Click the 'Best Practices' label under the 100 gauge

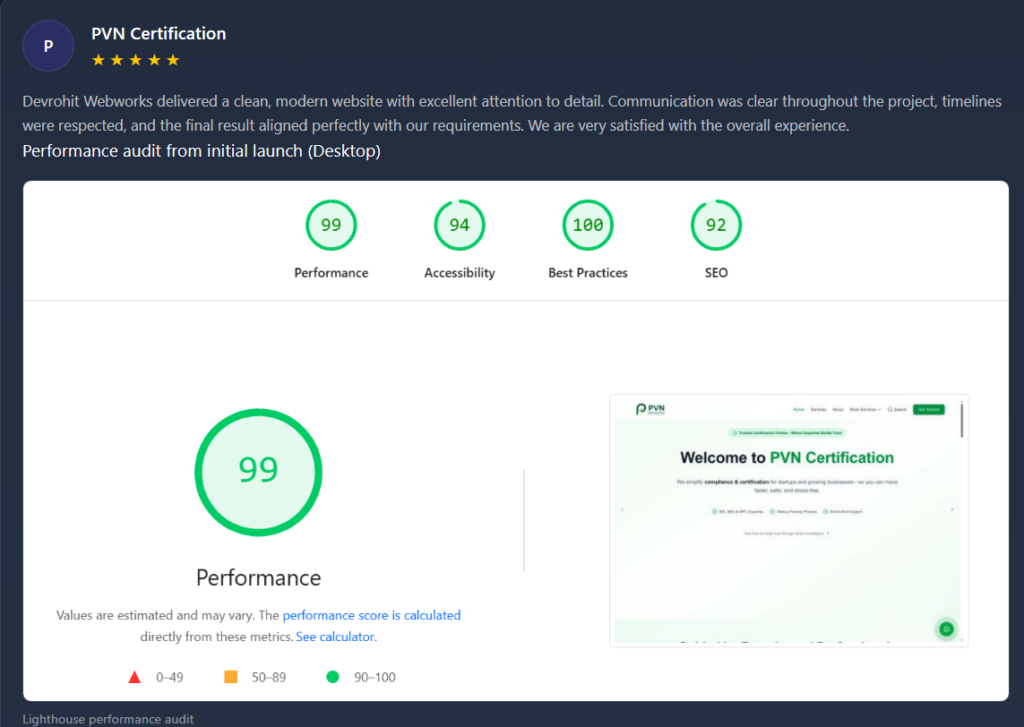point(588,272)
